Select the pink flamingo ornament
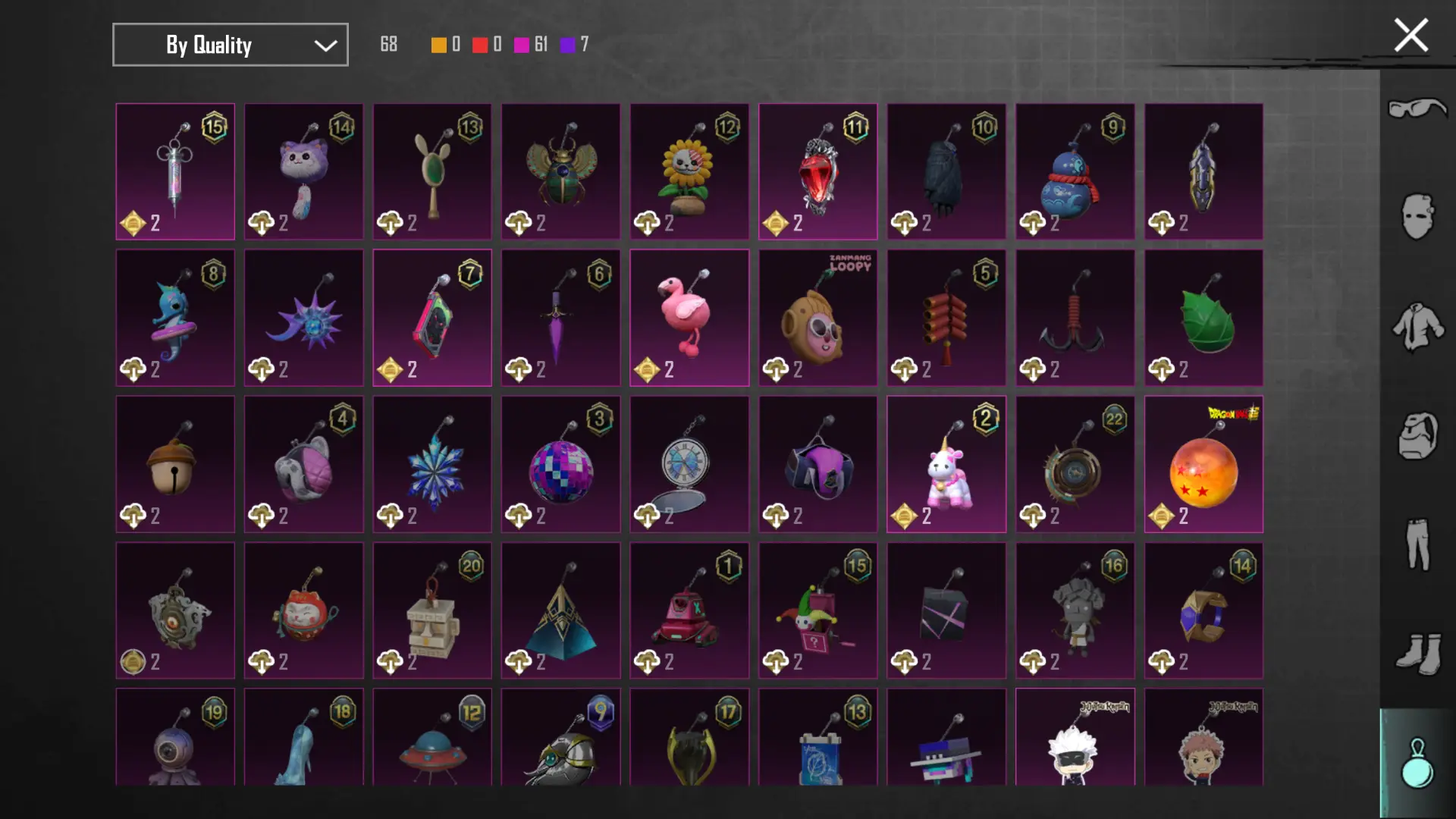Screen dimensions: 1456x819 tap(689, 318)
